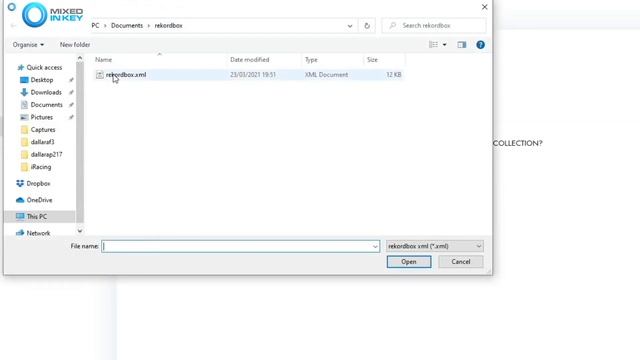Click the Network icon
The height and width of the screenshot is (360, 640).
pos(20,233)
